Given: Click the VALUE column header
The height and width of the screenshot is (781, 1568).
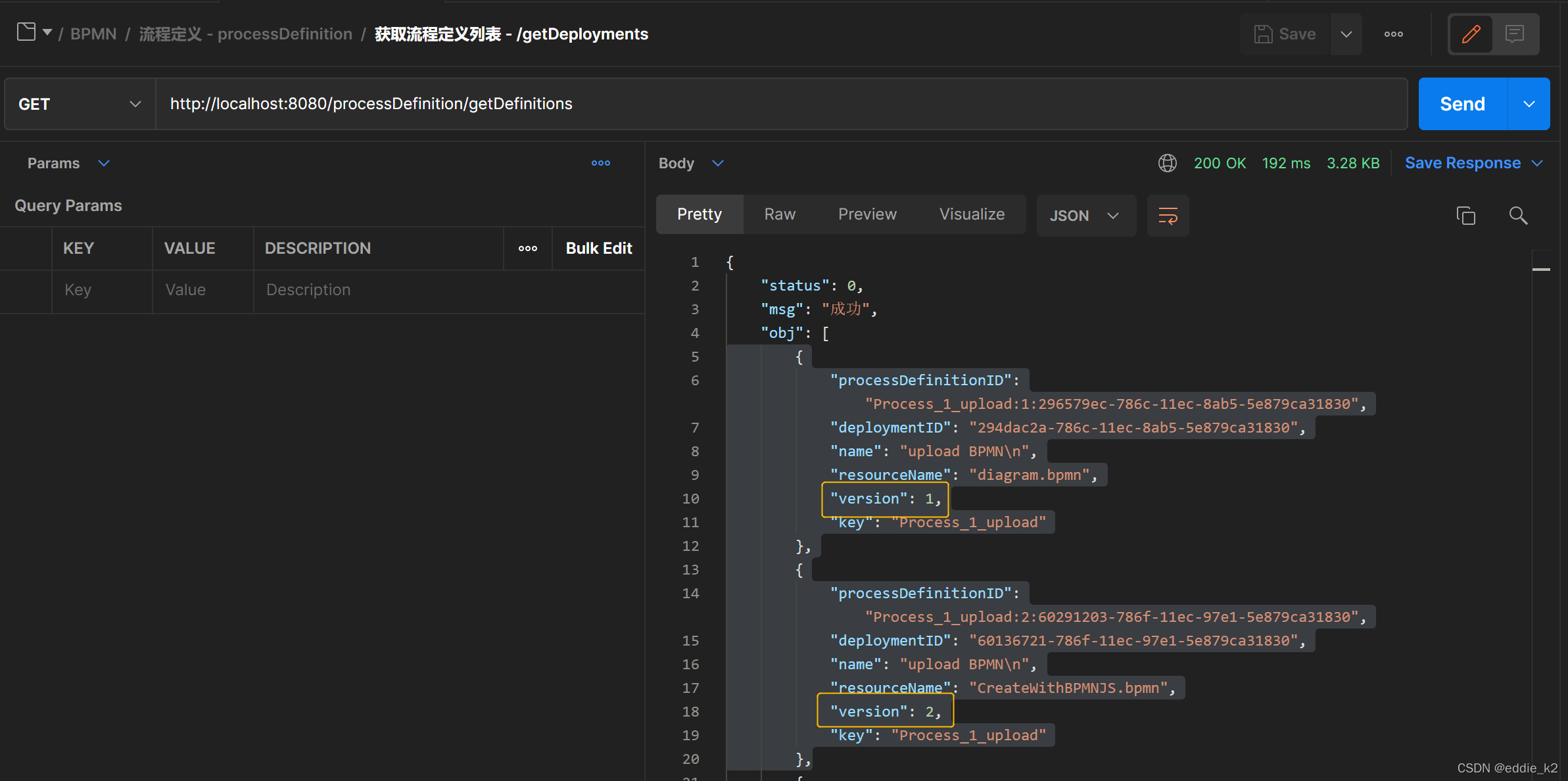Looking at the screenshot, I should pos(189,248).
